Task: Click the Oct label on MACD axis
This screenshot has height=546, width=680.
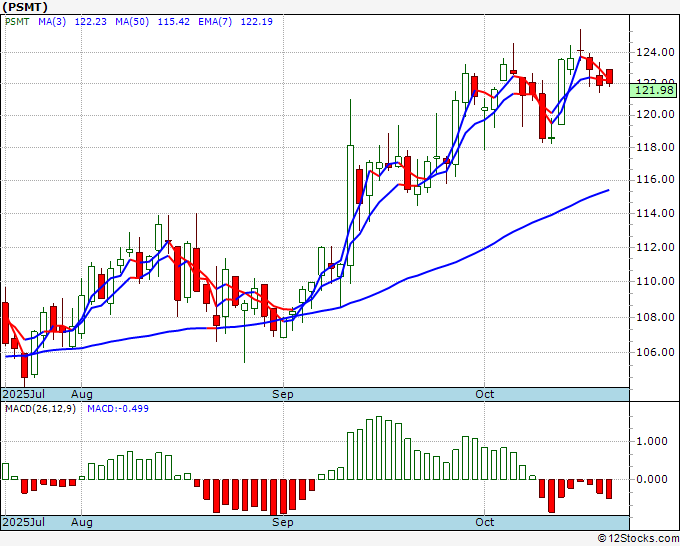Action: 484,522
